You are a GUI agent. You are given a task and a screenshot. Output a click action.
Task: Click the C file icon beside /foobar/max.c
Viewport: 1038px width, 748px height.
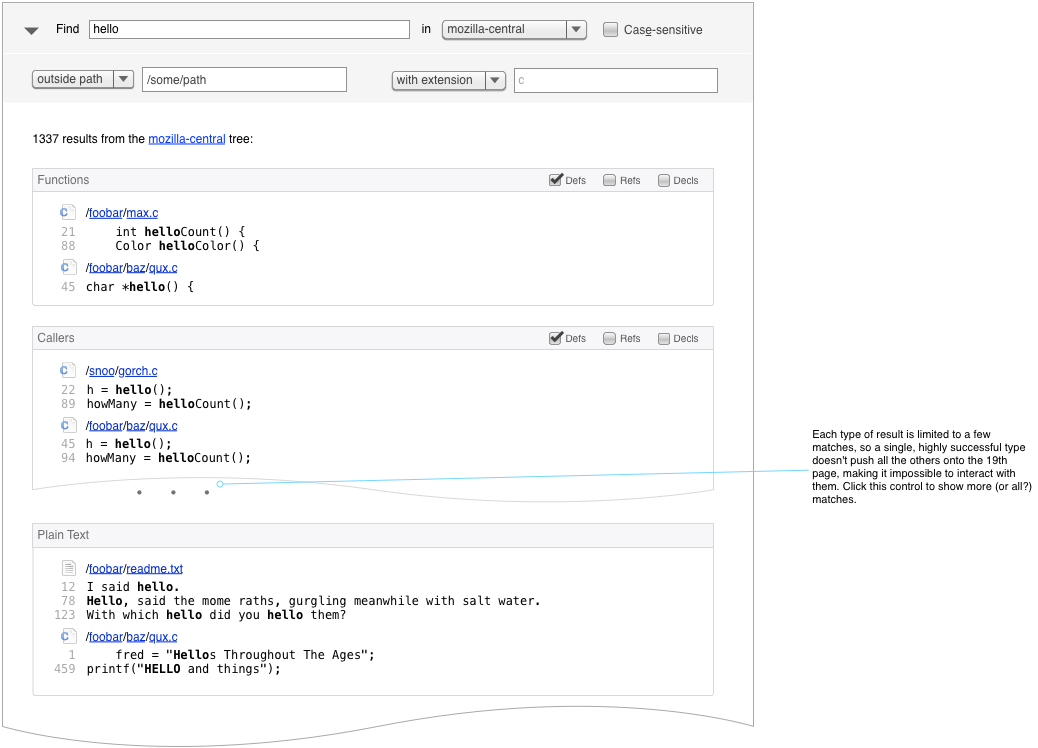point(68,212)
